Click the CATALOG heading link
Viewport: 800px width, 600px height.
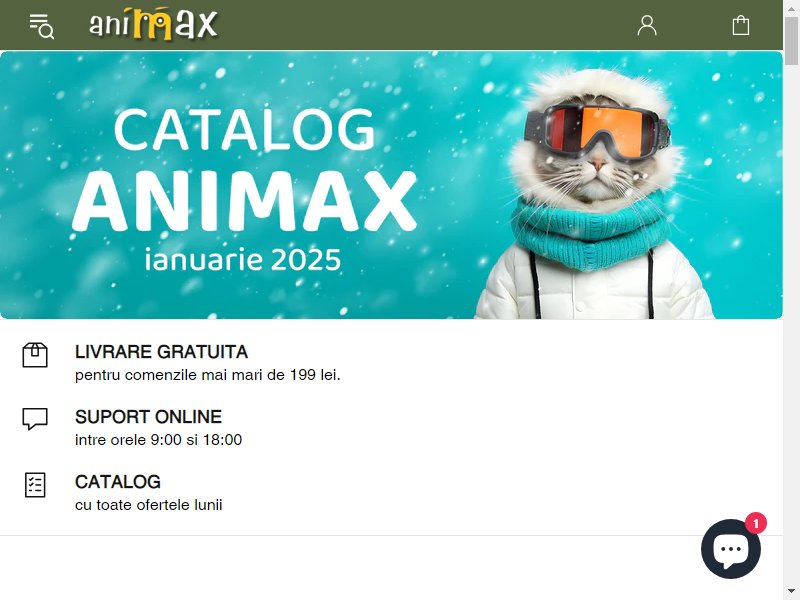pos(118,482)
